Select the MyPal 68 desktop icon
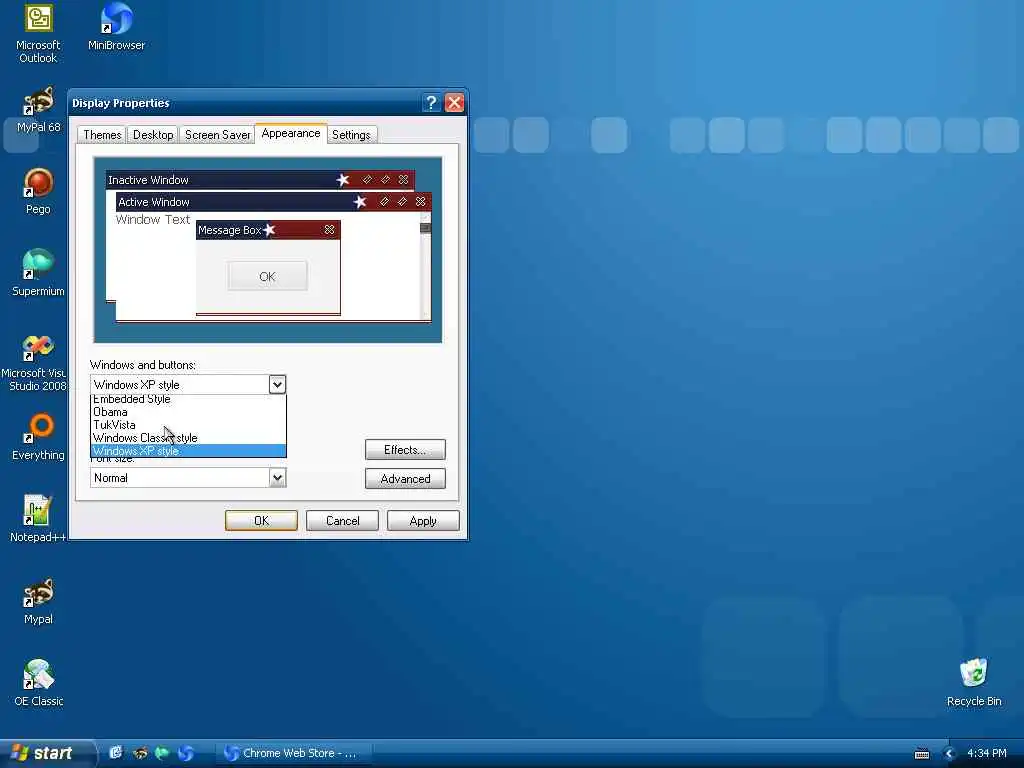 coord(38,110)
